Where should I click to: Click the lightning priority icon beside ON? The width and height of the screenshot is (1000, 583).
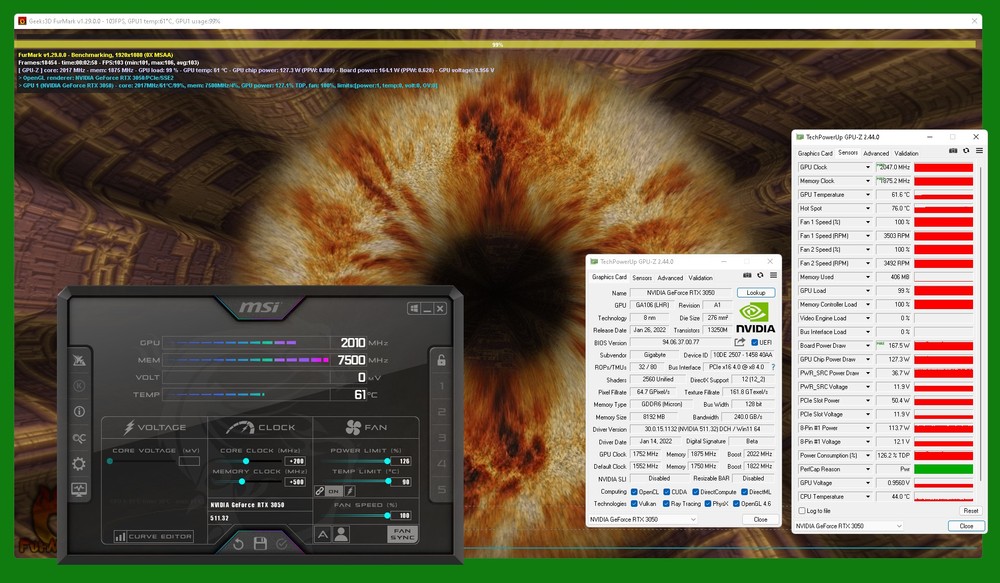(349, 491)
